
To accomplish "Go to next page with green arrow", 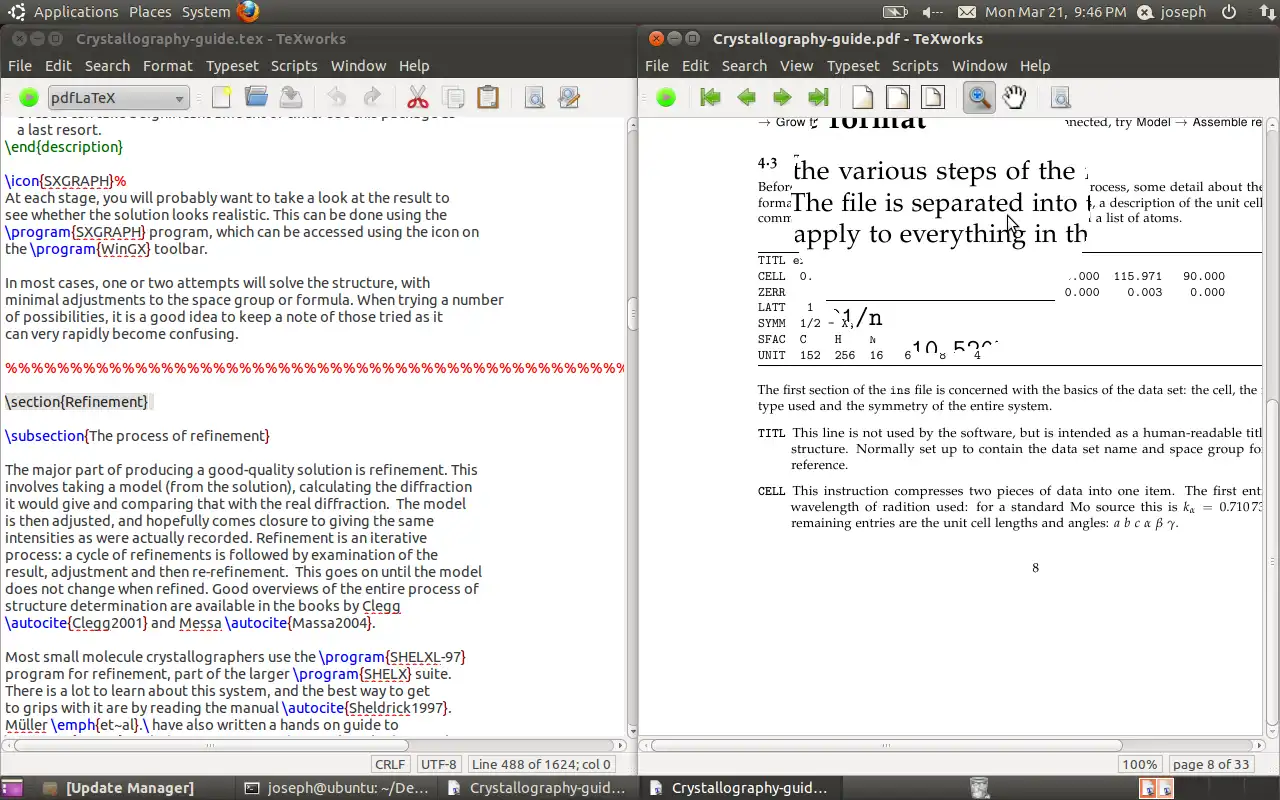I will (782, 97).
